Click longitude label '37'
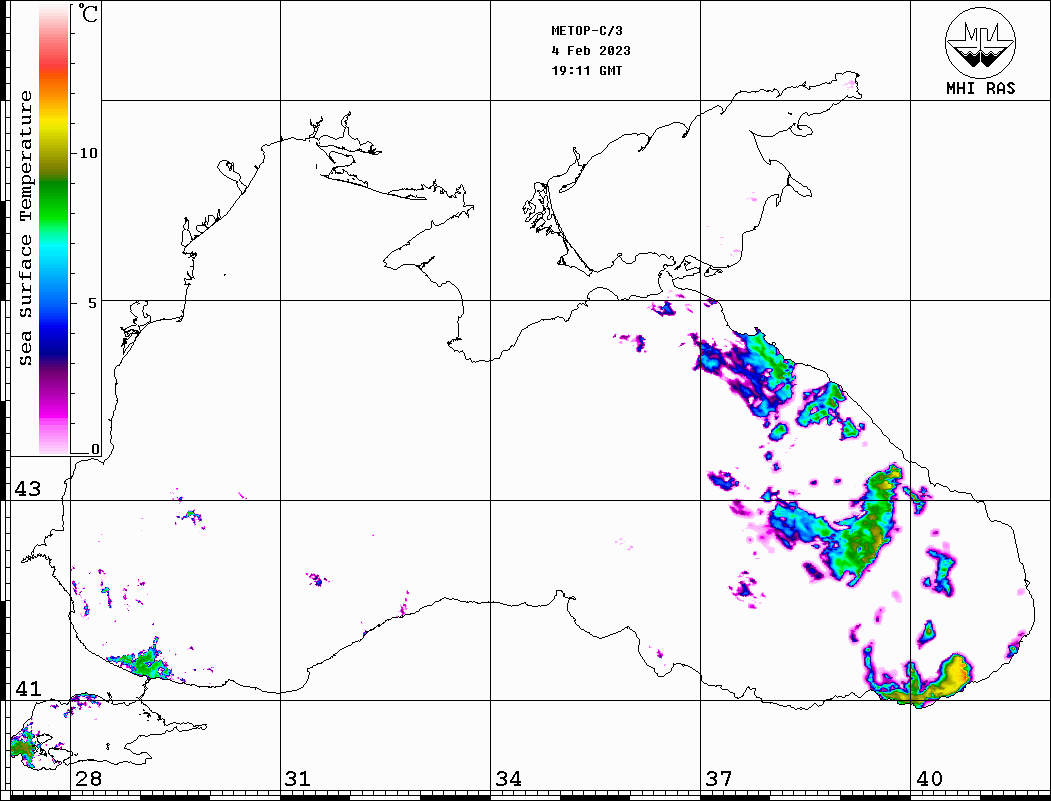 click(719, 778)
